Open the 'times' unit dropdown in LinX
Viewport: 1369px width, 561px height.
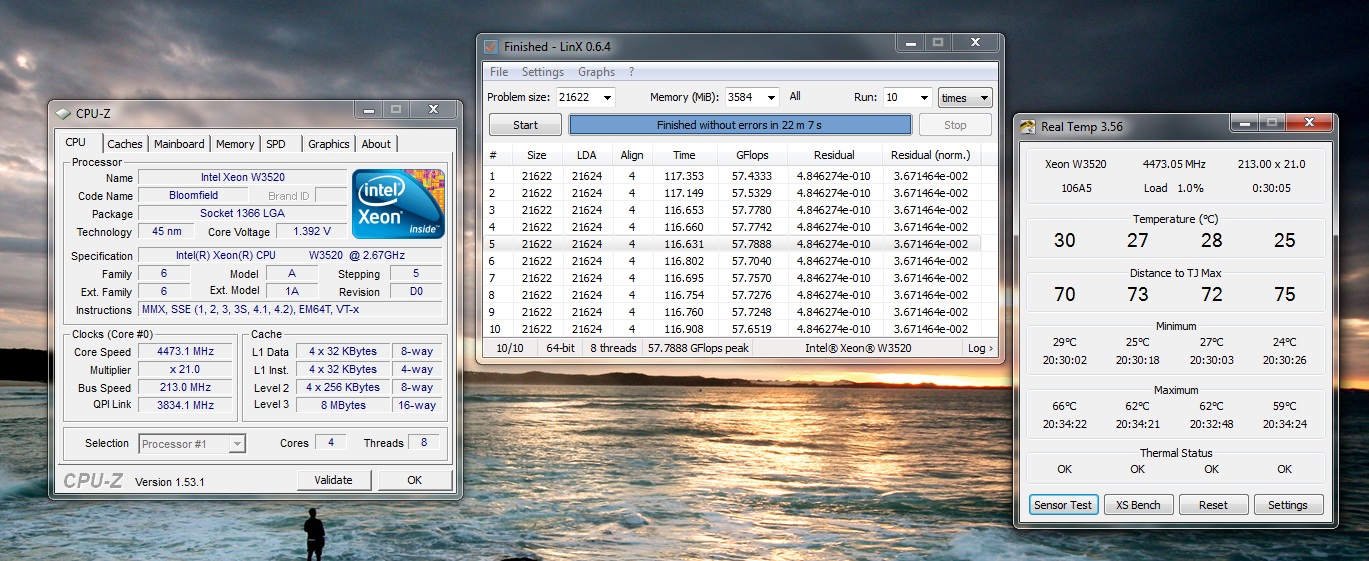pos(965,98)
